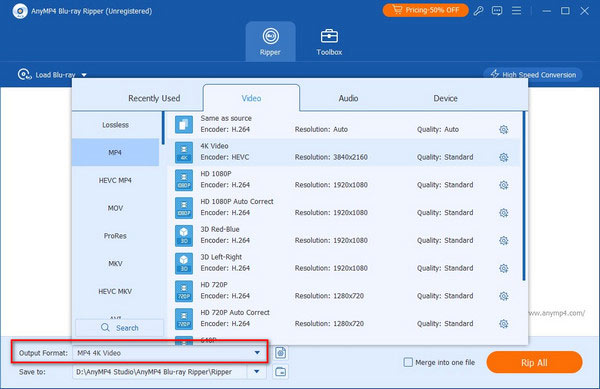
Task: Click the Load Blu-ray button
Action: [x=52, y=75]
